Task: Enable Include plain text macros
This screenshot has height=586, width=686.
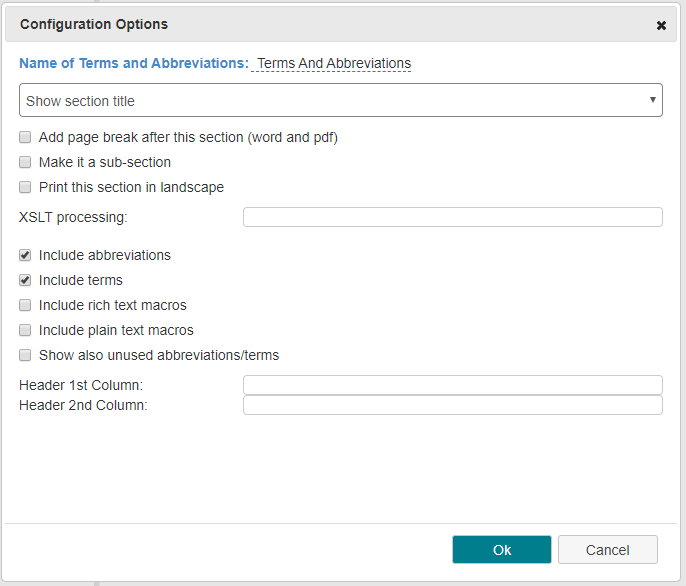Action: coord(25,330)
